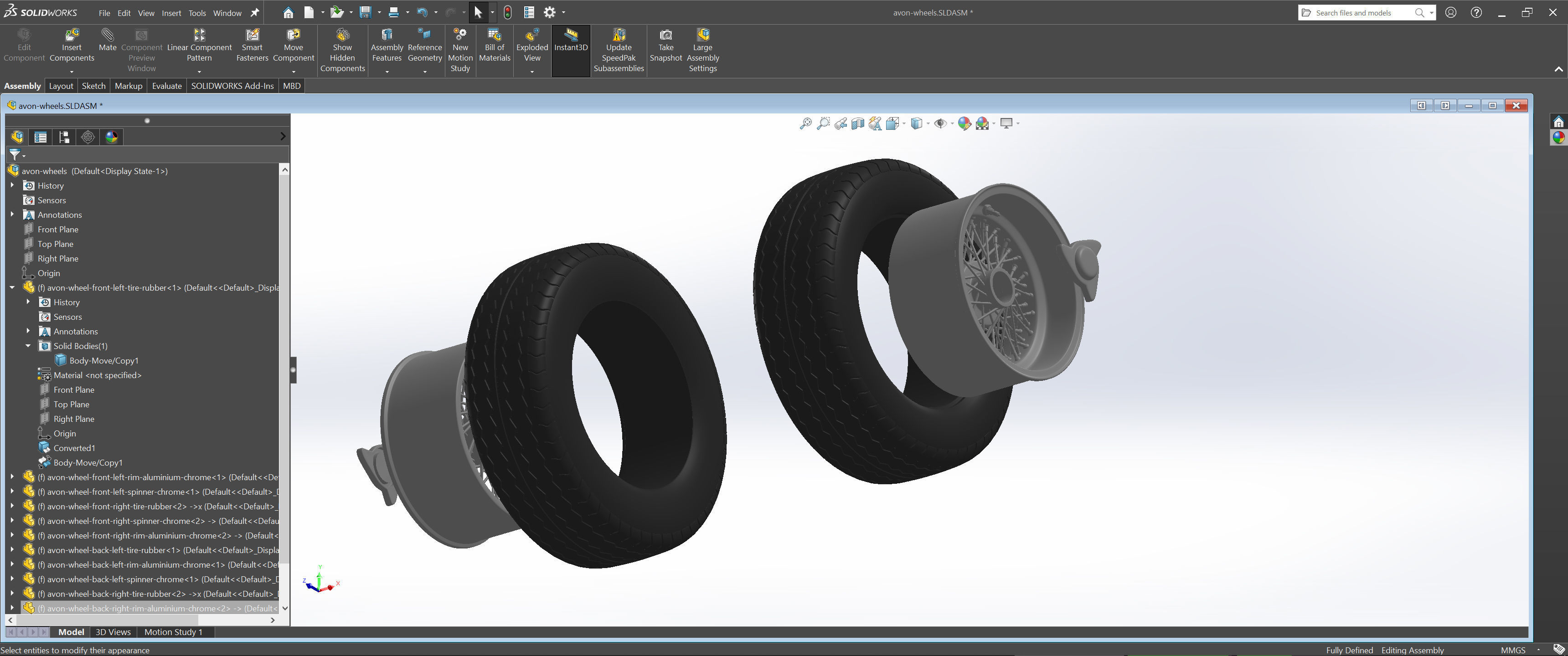Open View Orientation dropdown arrow
Screen dimensions: 1568x656
[904, 123]
